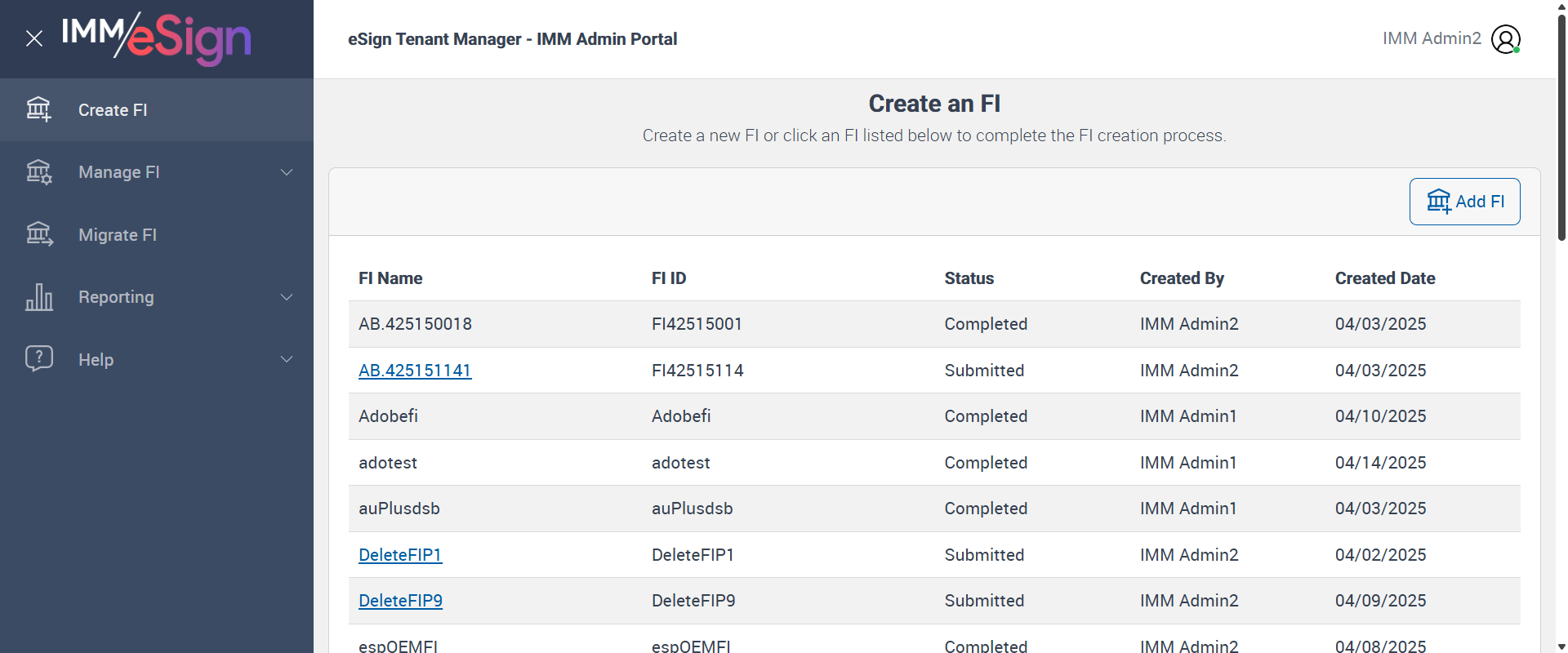The height and width of the screenshot is (653, 1568).
Task: Expand the Reporting submenu chevron
Action: pyautogui.click(x=287, y=297)
